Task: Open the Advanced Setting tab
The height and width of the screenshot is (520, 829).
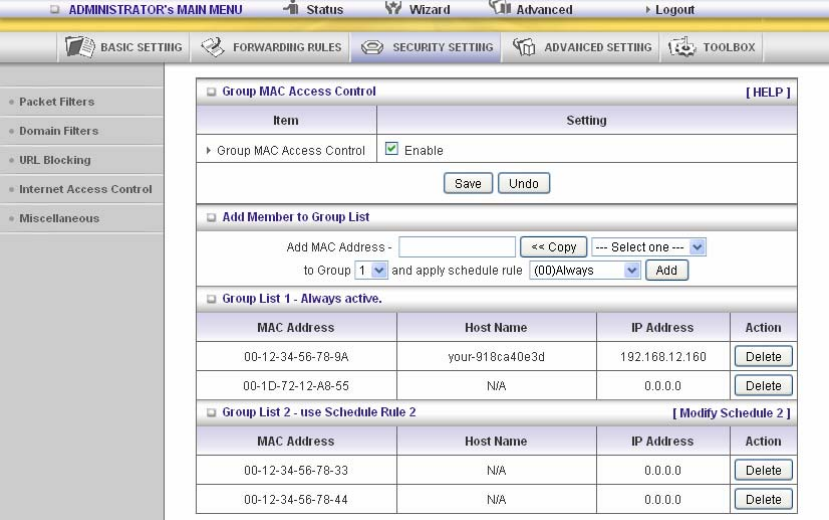Action: point(581,47)
